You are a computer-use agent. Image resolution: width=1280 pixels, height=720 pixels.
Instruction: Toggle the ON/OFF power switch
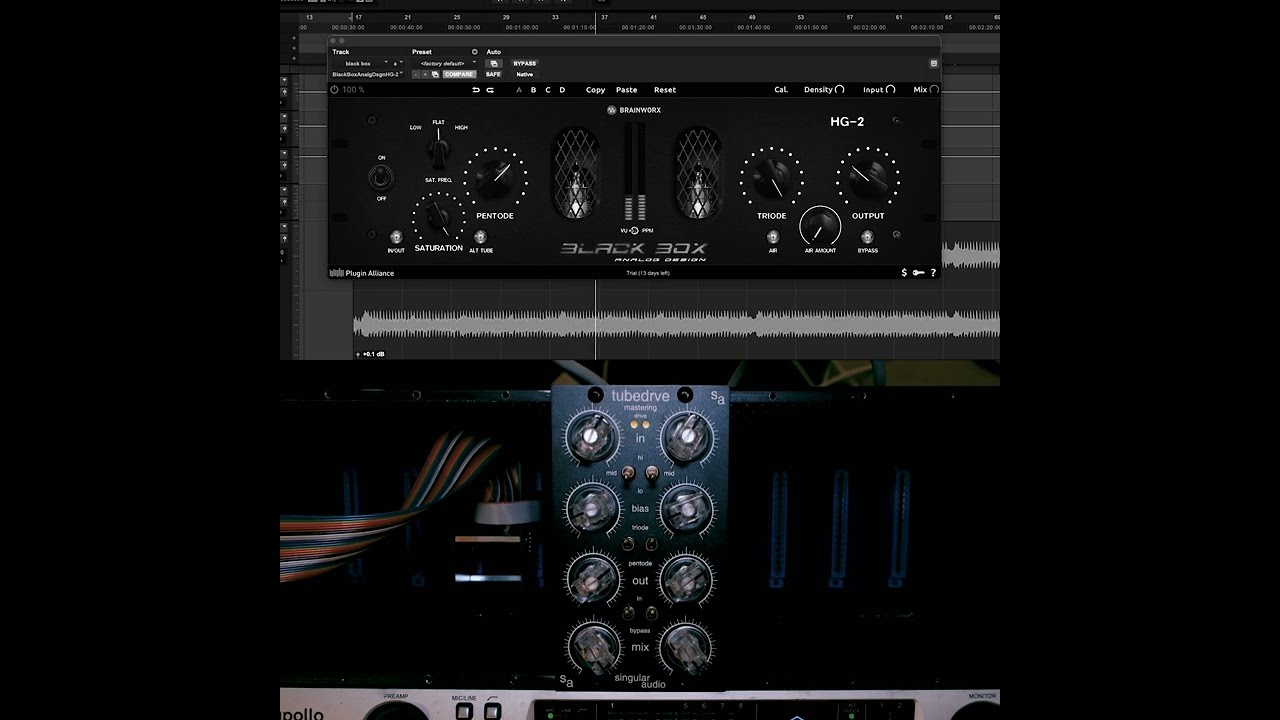click(x=381, y=178)
